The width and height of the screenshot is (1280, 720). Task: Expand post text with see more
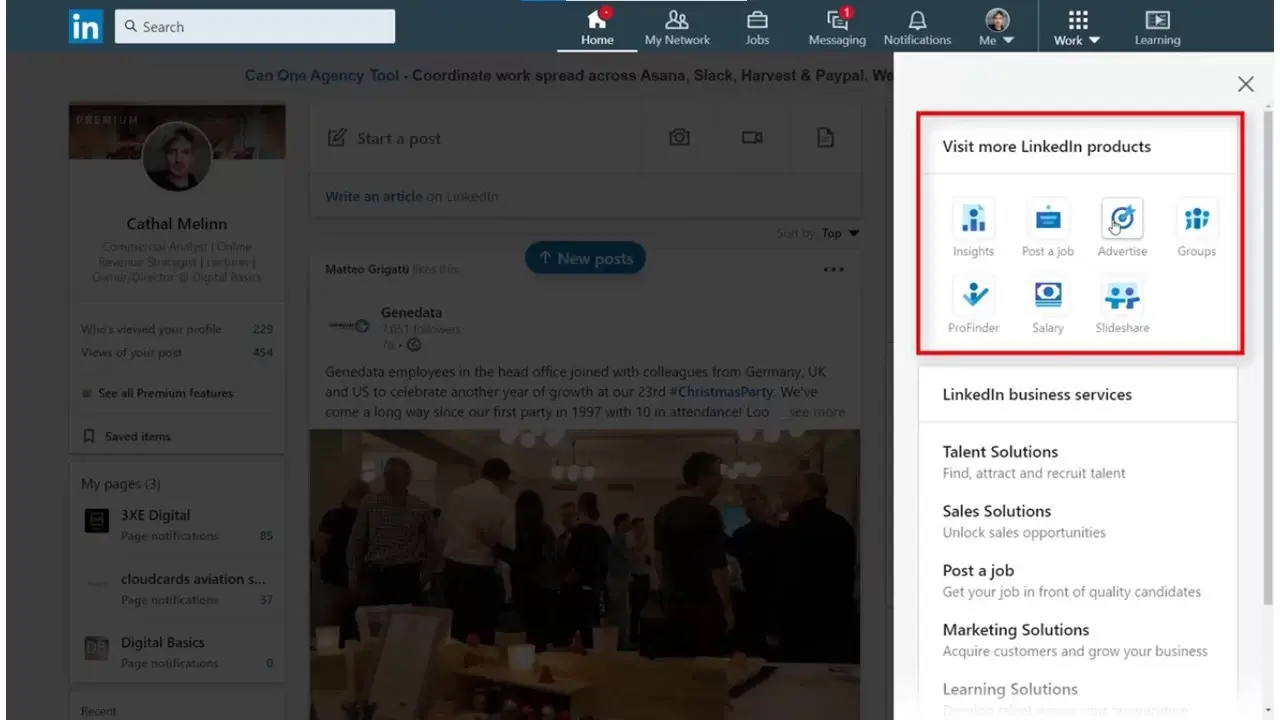[x=817, y=412]
